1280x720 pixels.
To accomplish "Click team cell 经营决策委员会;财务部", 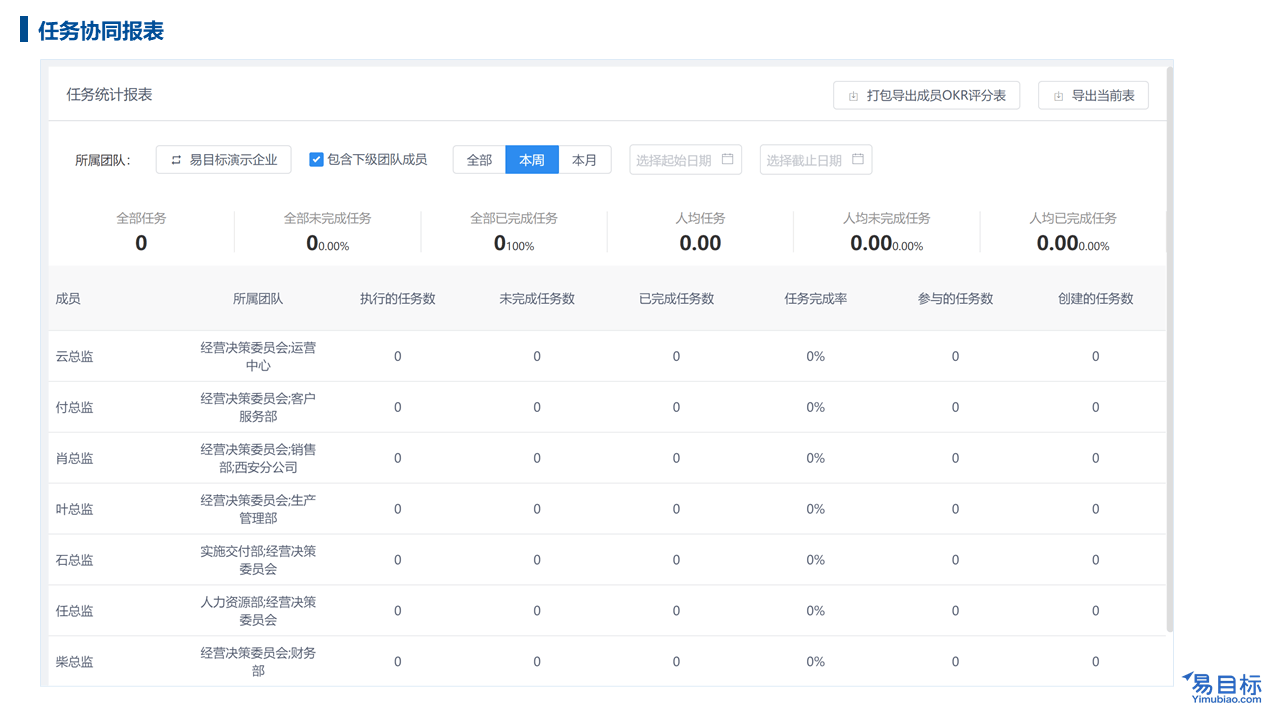I will 258,662.
